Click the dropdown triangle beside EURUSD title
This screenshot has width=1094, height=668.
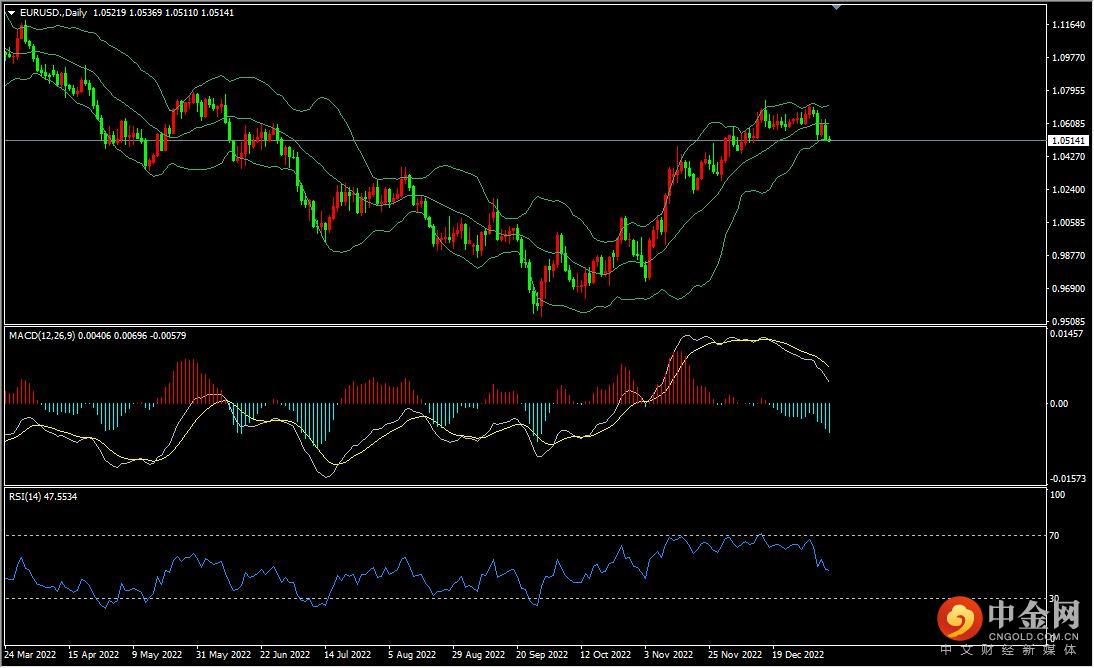[11, 12]
